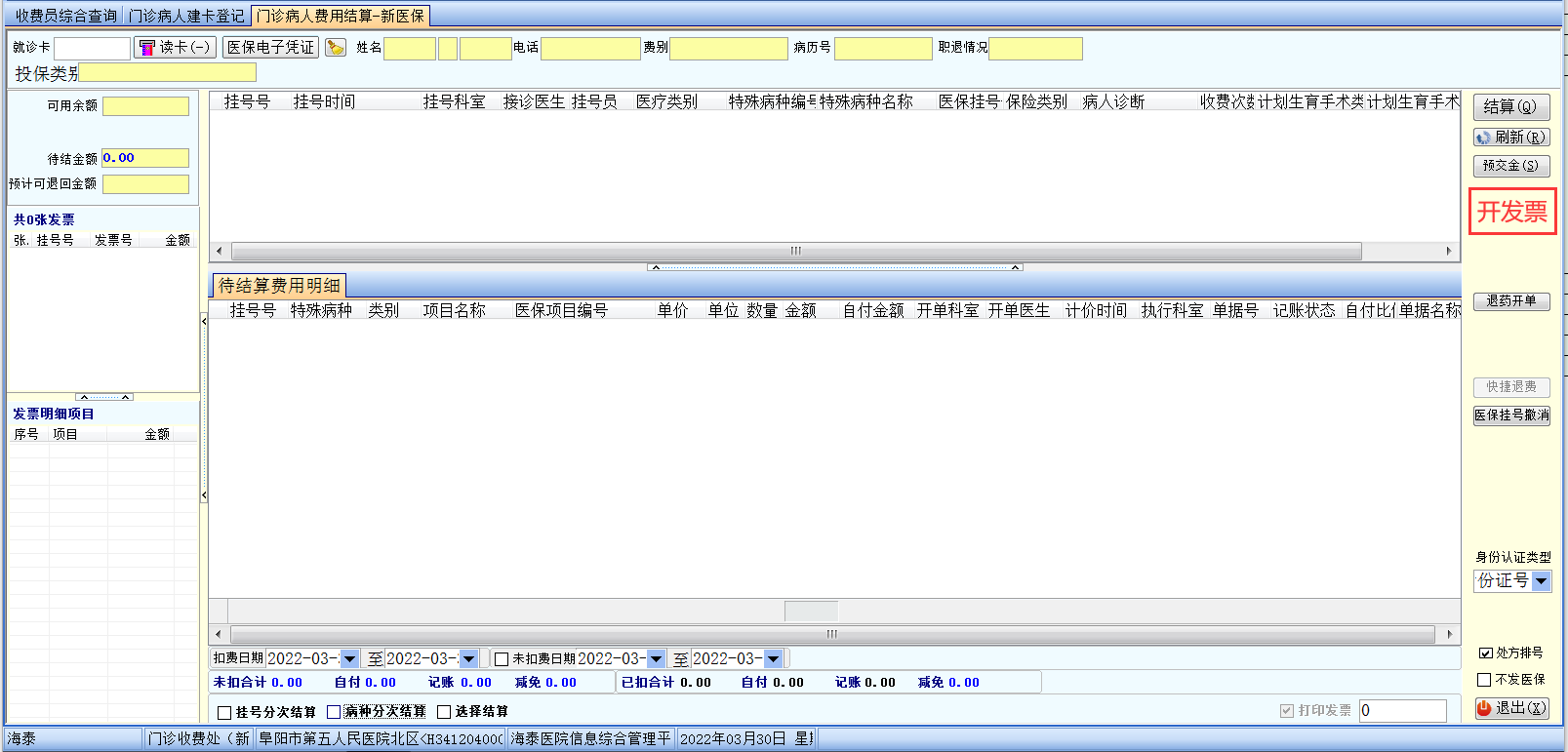Click the 费别 field
Screen dimensions: 1568x752
click(729, 48)
